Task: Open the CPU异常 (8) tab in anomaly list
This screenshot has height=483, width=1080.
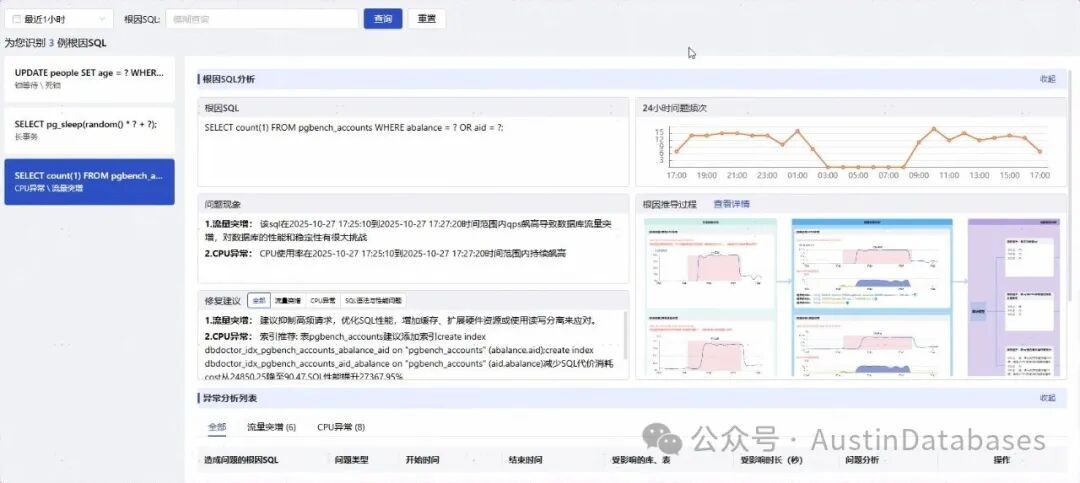Action: pyautogui.click(x=341, y=427)
